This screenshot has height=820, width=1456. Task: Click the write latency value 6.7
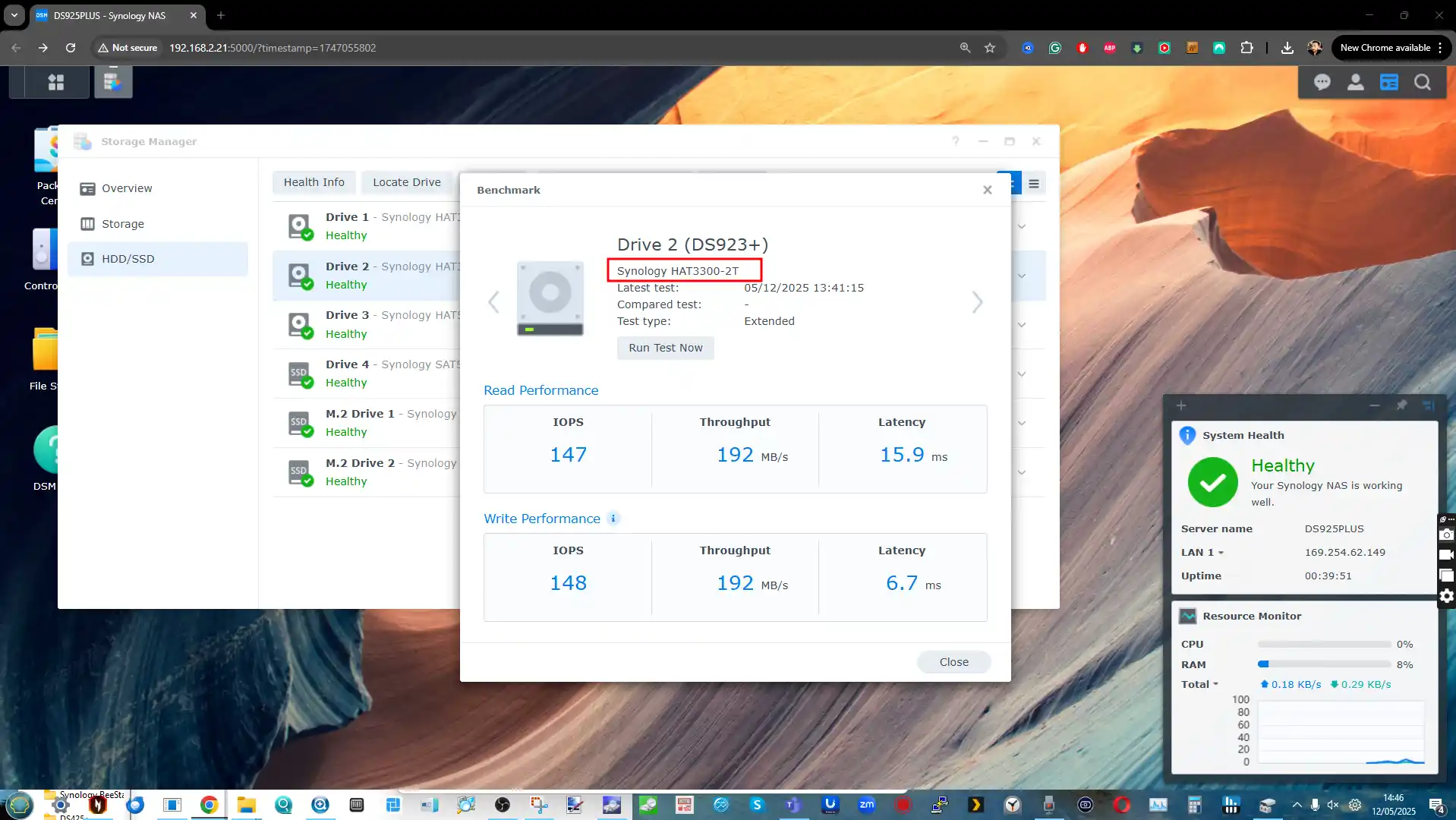(x=902, y=583)
